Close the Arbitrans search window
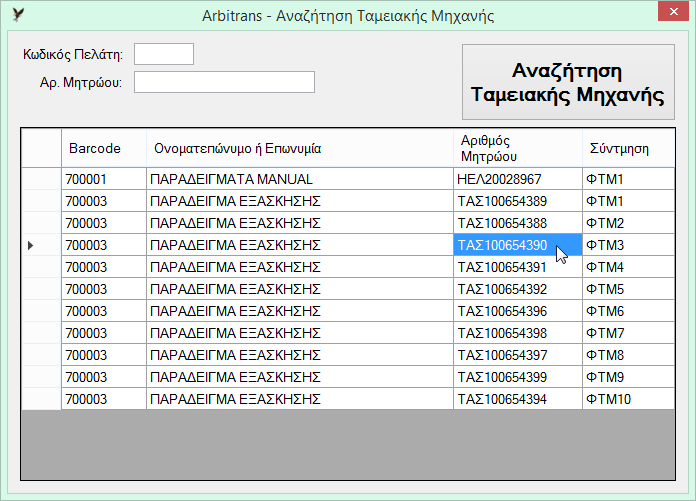 (x=673, y=12)
